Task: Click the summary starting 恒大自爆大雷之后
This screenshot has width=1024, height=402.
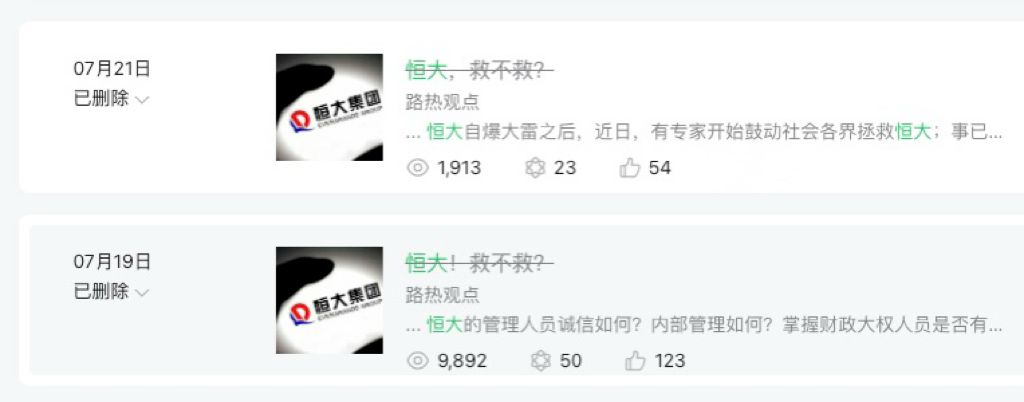Action: tap(704, 132)
